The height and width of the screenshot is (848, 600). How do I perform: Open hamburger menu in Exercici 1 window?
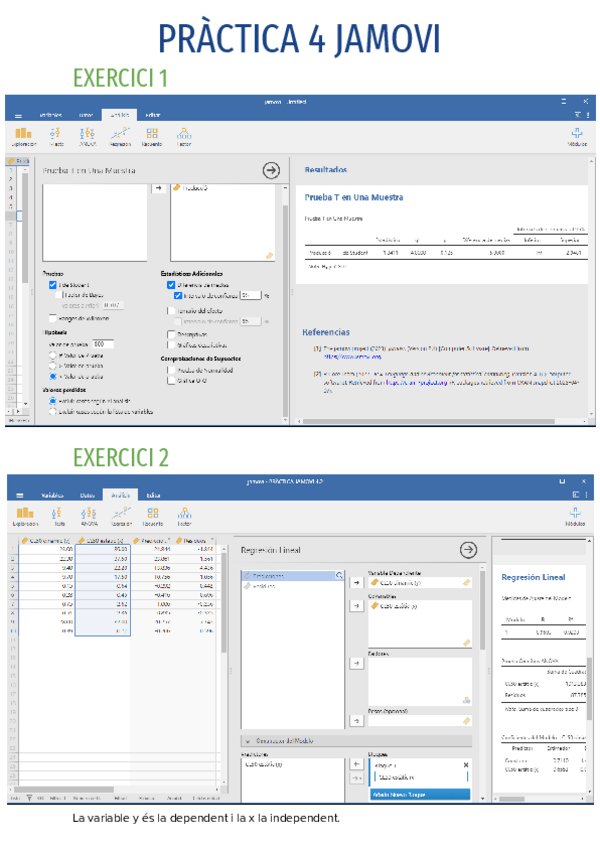point(18,115)
